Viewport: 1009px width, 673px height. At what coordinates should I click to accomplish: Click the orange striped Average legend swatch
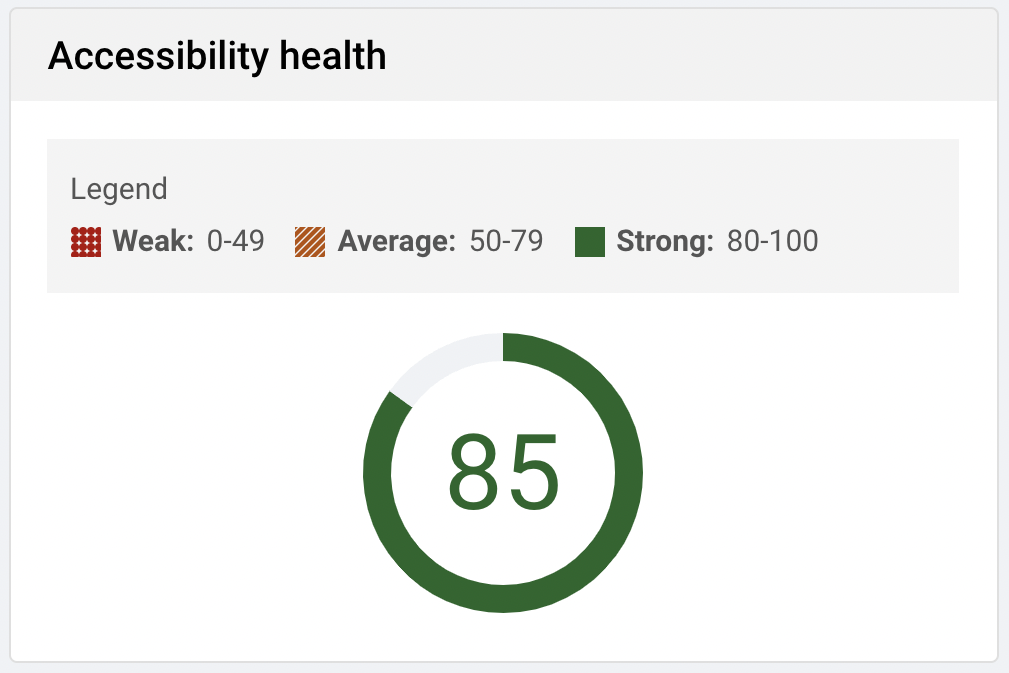[x=310, y=242]
